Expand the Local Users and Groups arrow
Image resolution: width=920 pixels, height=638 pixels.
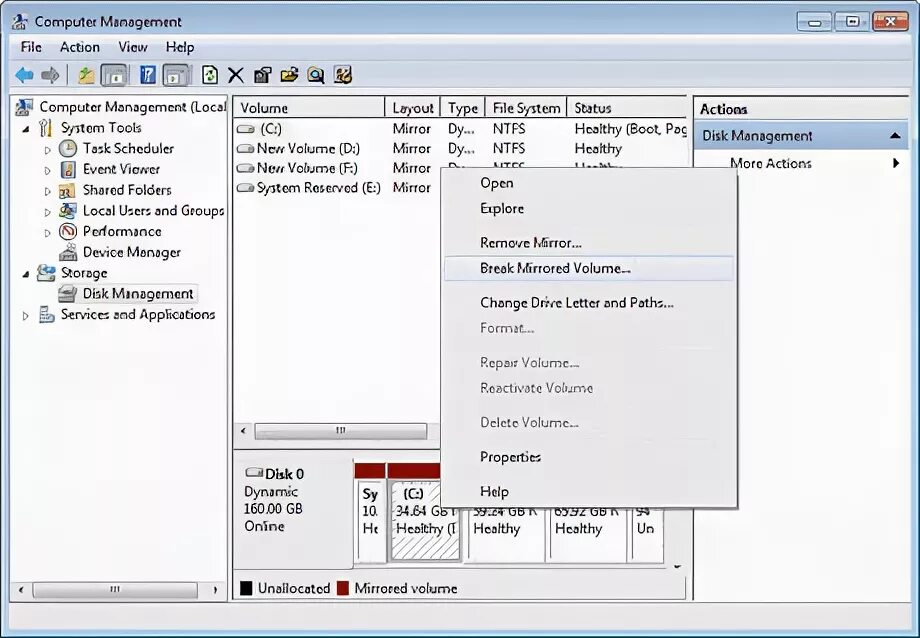click(x=48, y=212)
